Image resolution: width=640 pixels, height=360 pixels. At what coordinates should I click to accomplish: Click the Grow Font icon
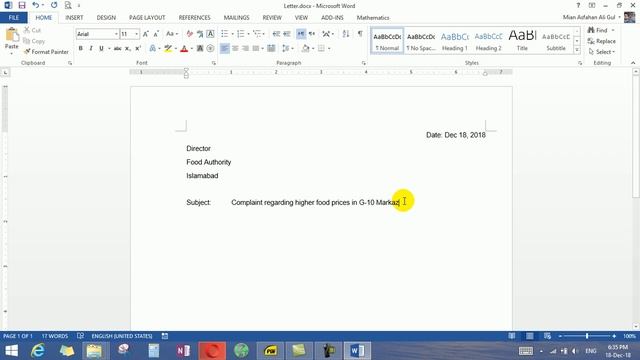click(146, 34)
